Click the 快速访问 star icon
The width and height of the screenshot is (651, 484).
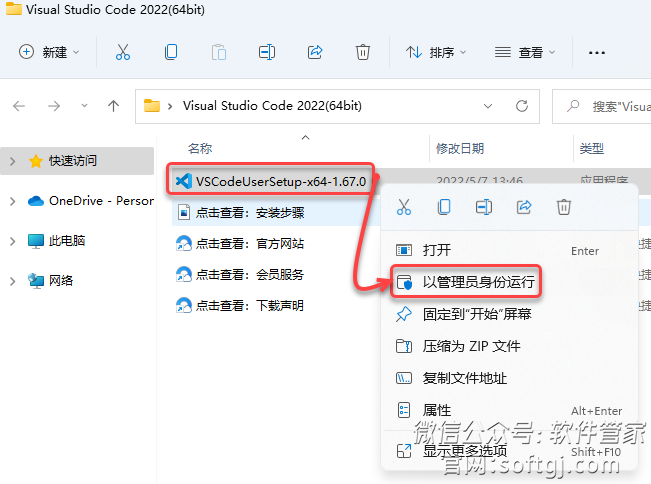click(36, 161)
